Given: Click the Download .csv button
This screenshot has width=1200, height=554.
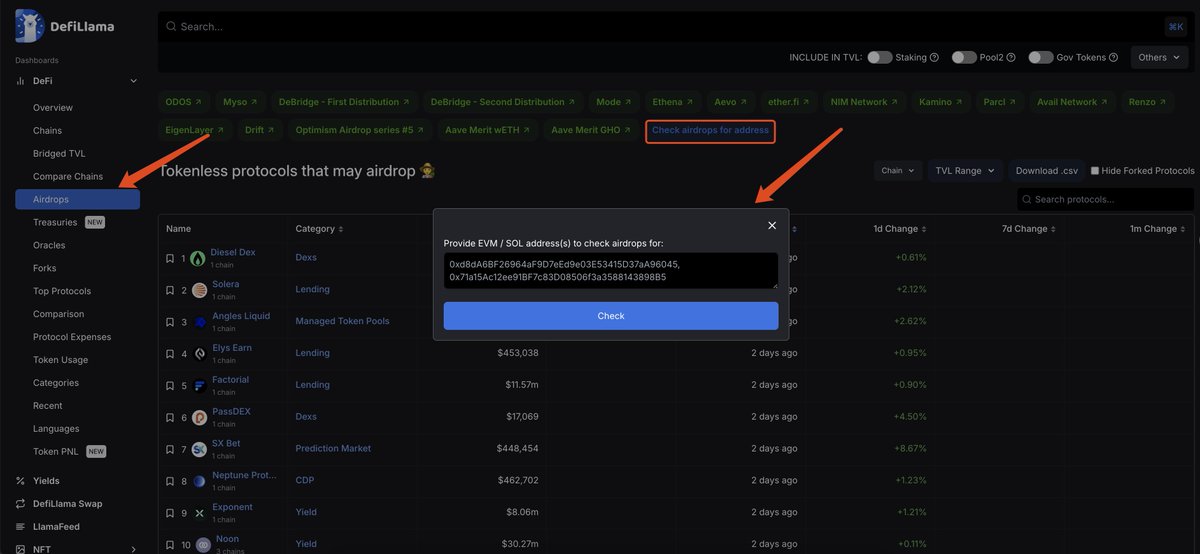Looking at the screenshot, I should [x=1047, y=171].
